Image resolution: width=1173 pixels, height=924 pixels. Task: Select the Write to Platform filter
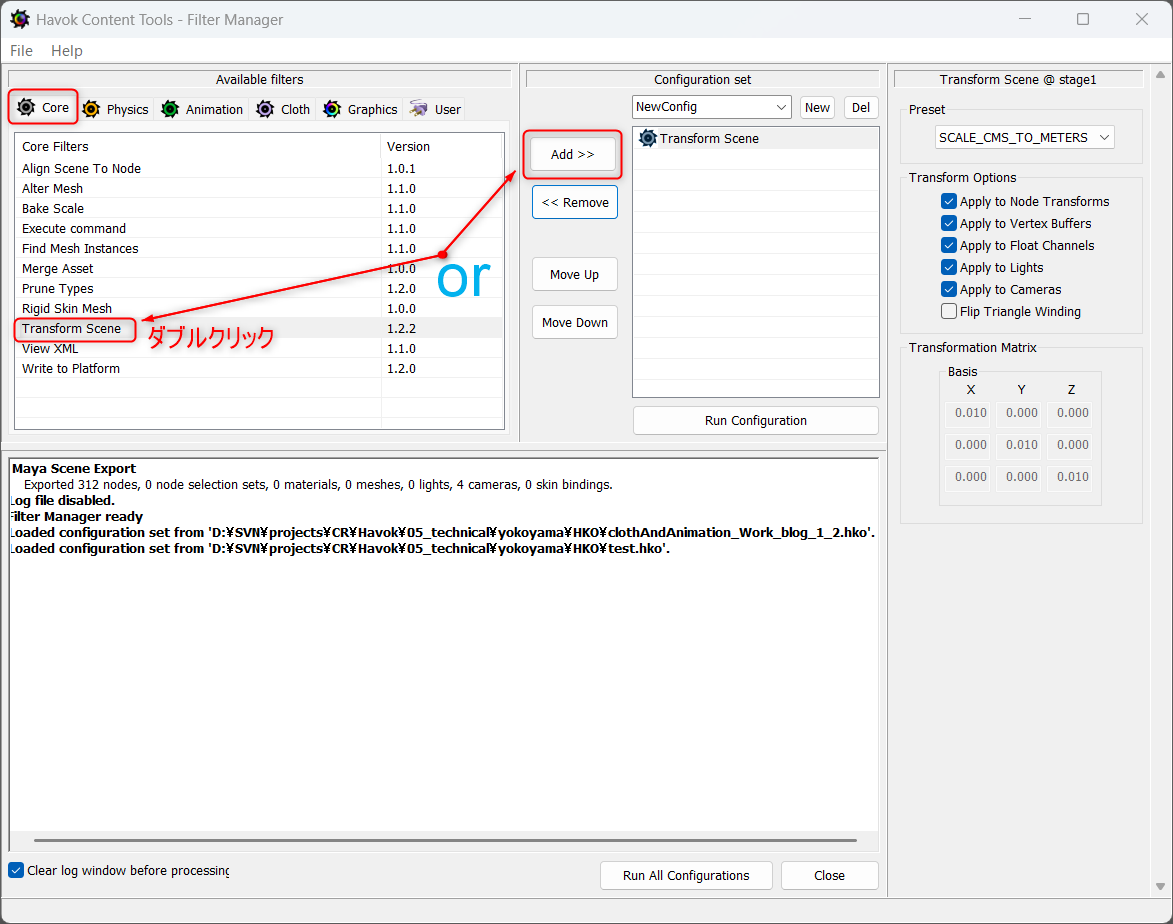[x=259, y=368]
